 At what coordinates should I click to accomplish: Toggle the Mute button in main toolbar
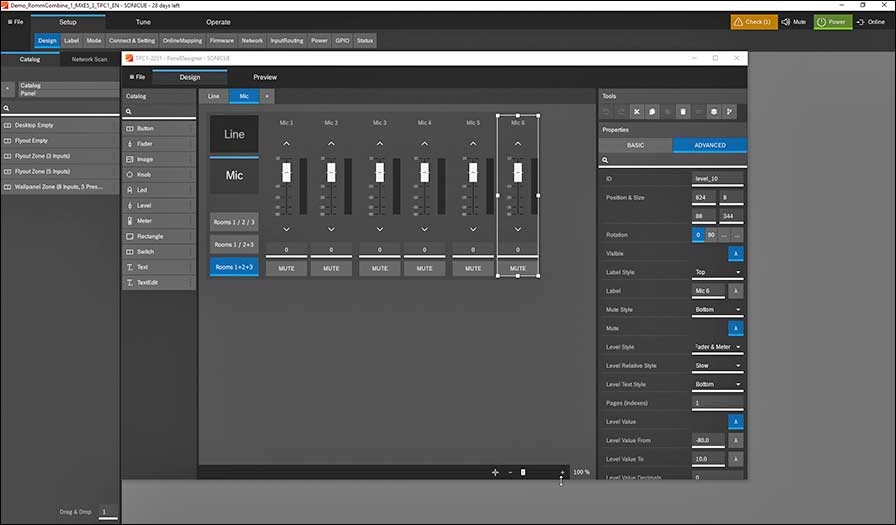tap(792, 21)
